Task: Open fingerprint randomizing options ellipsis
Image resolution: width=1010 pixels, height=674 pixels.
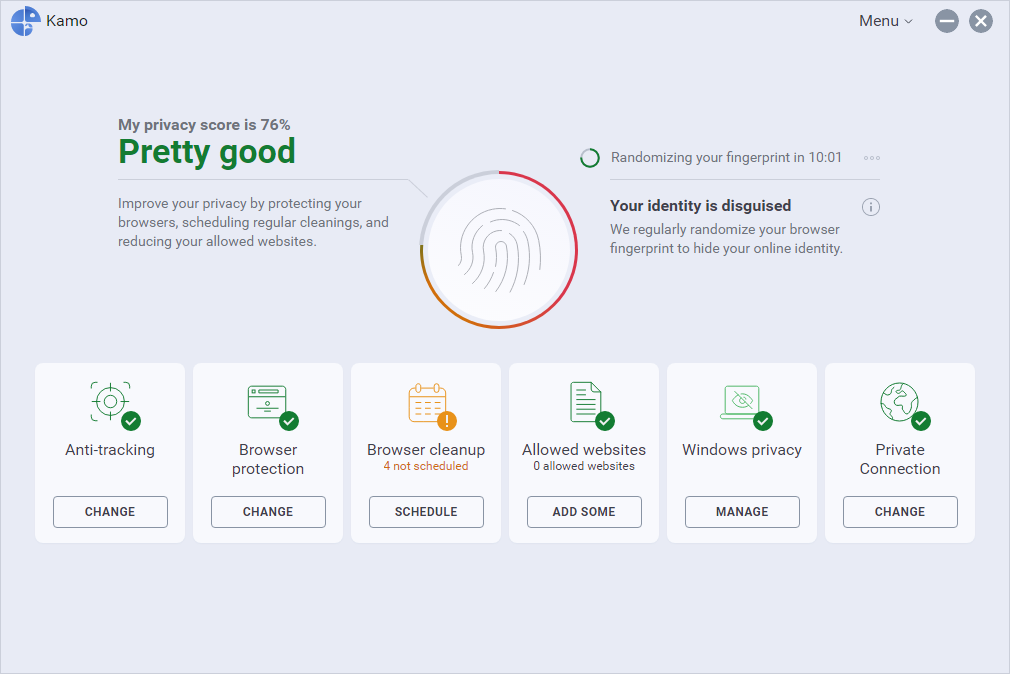Action: [x=872, y=158]
